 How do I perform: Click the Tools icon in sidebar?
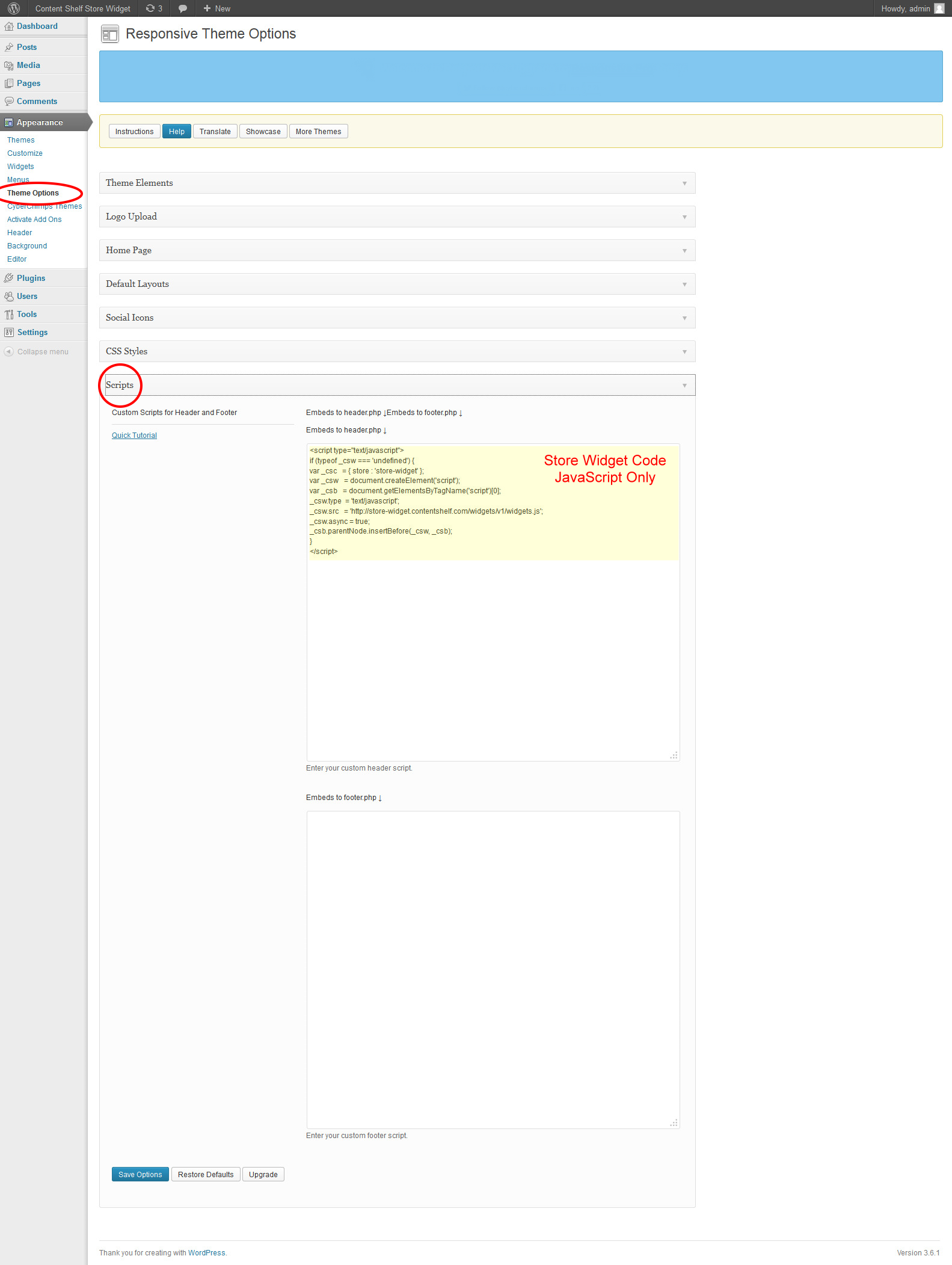(x=9, y=315)
